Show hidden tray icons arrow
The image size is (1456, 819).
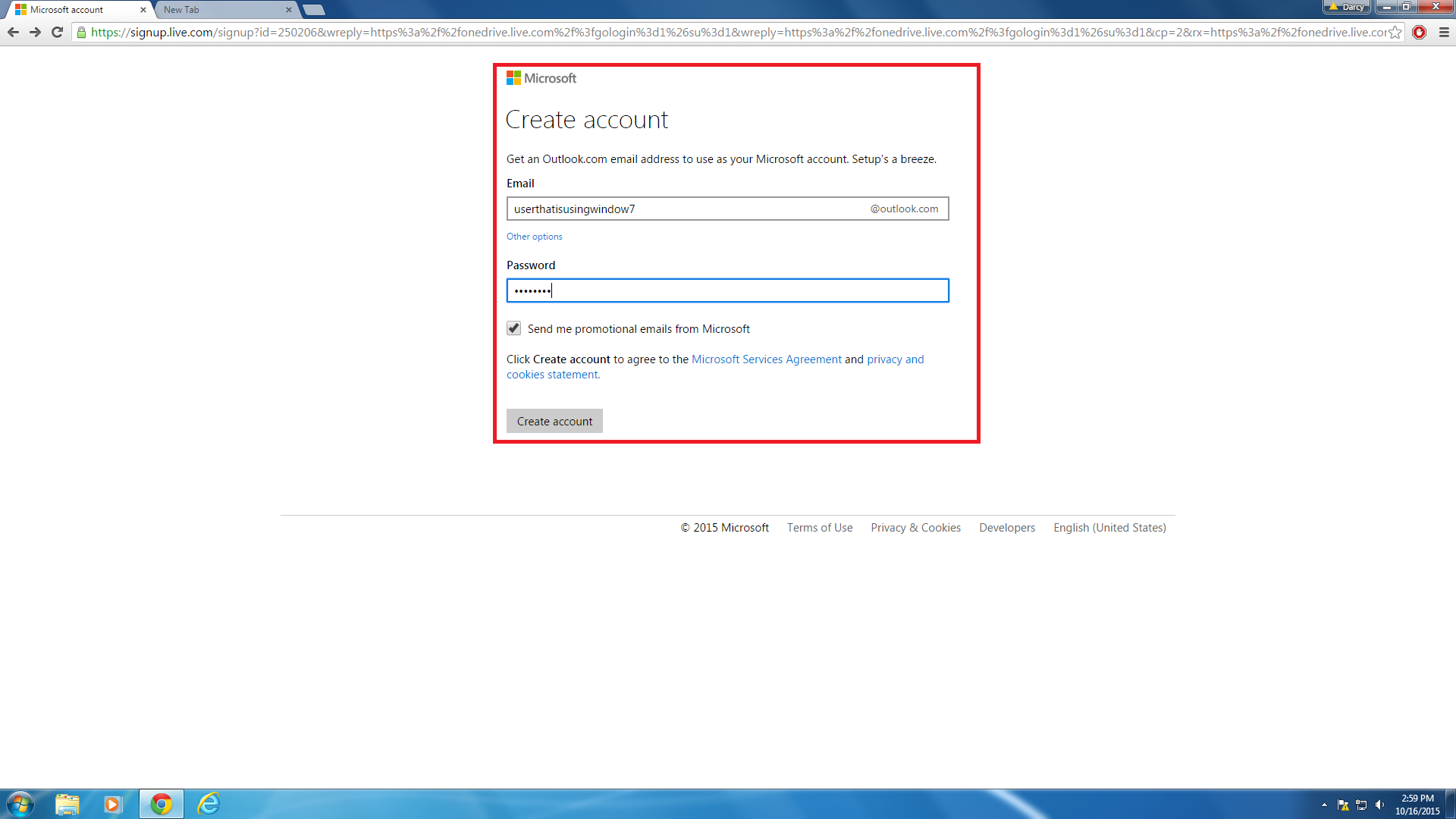(1324, 805)
